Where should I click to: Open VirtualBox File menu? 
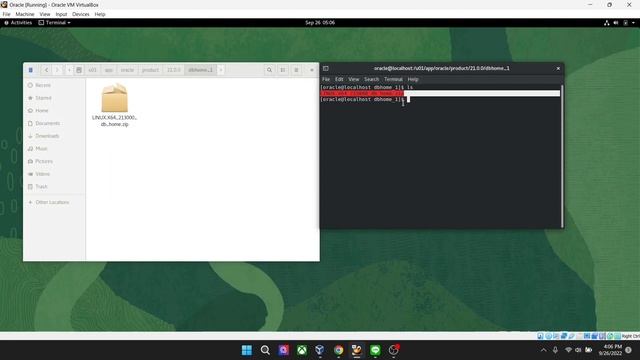point(7,14)
